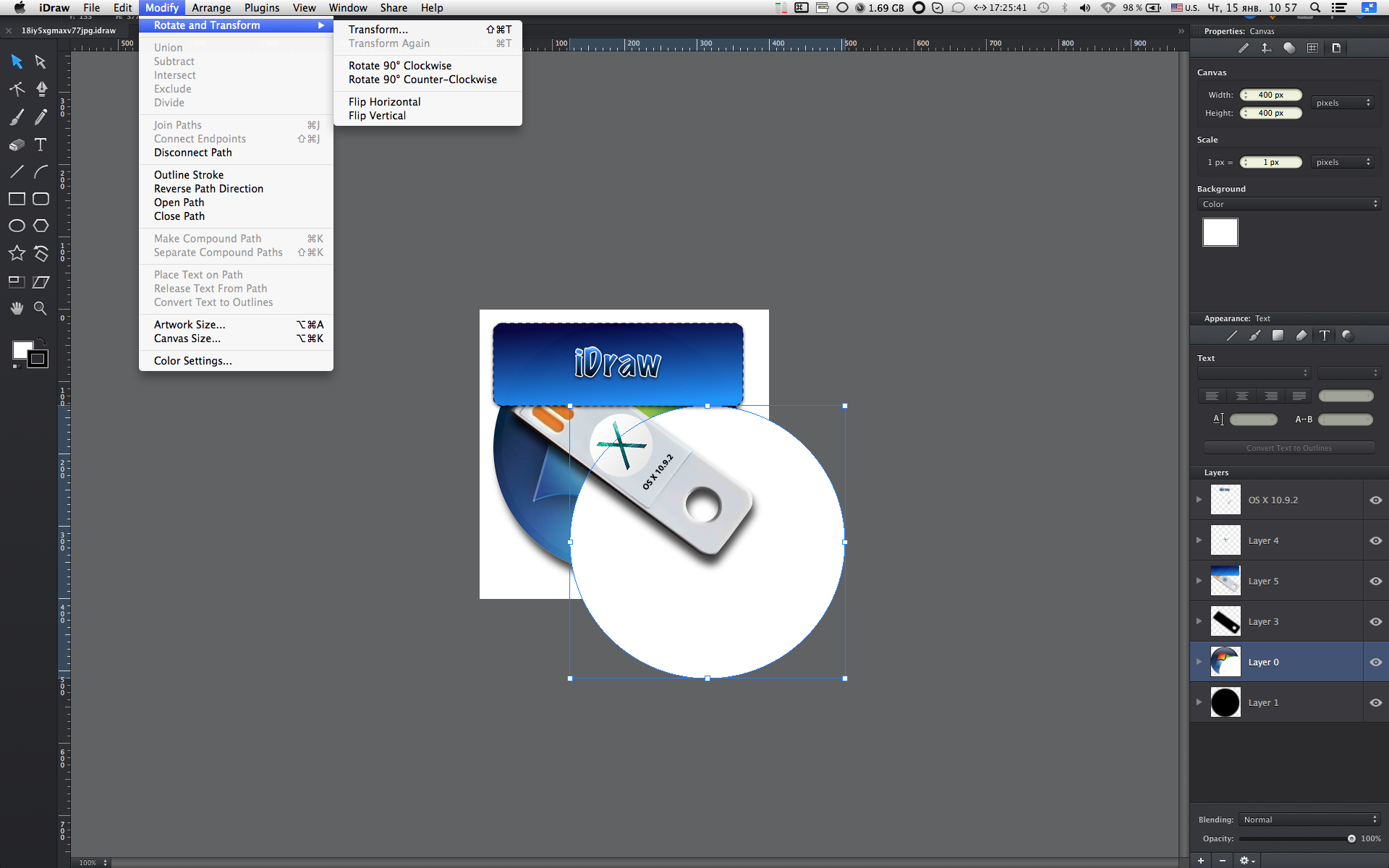Image resolution: width=1389 pixels, height=868 pixels.
Task: Select the Zoom magnifier tool
Action: pyautogui.click(x=41, y=309)
